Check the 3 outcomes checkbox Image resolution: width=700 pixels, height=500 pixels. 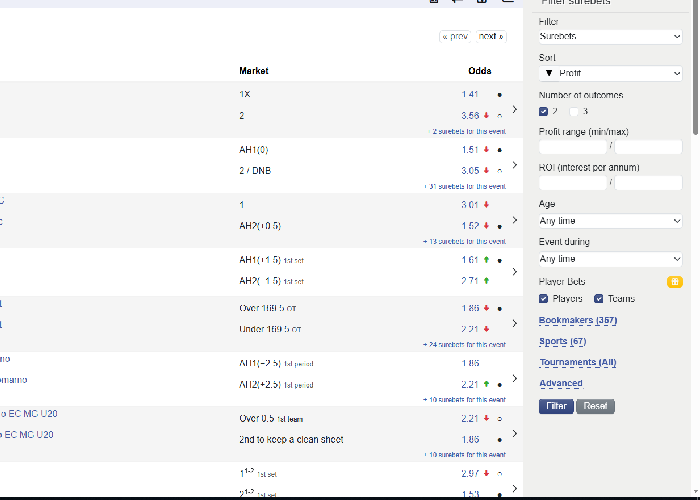[x=574, y=112]
